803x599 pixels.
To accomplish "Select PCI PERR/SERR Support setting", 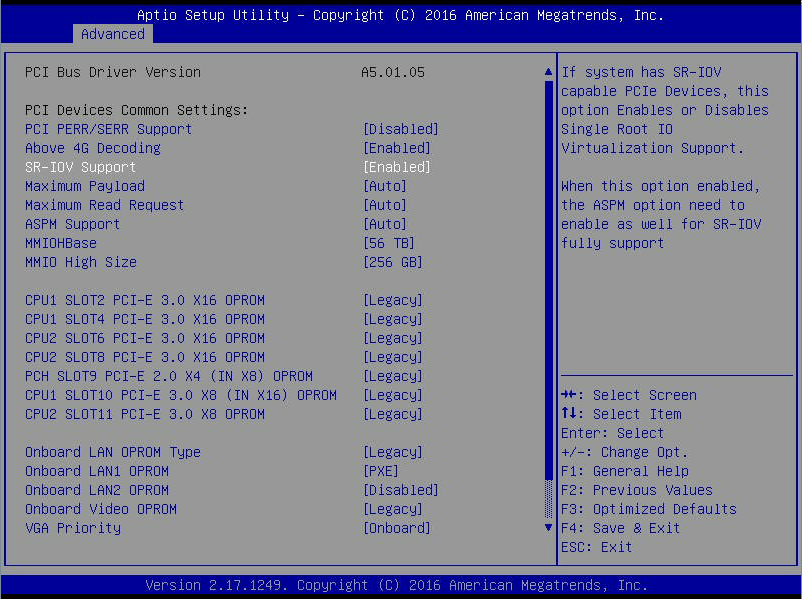I will click(x=109, y=129).
